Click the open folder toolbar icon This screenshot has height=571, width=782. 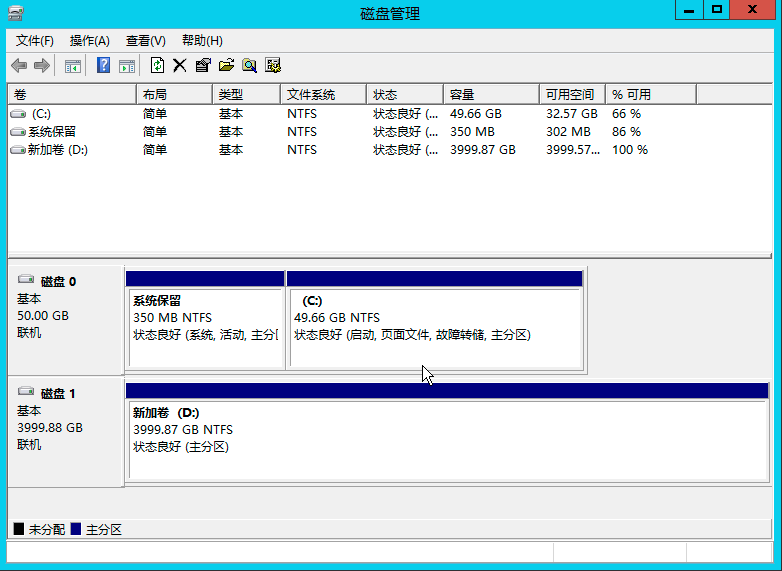pyautogui.click(x=226, y=65)
